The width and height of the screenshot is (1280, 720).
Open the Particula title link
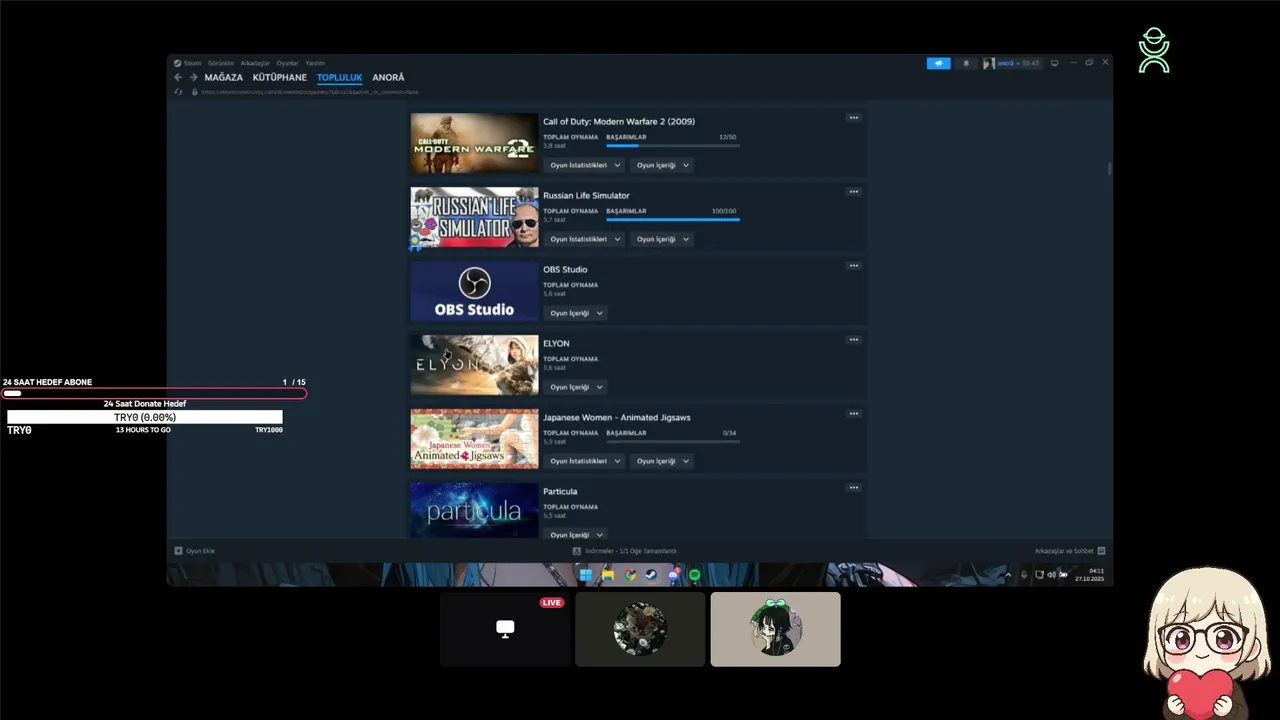[560, 491]
